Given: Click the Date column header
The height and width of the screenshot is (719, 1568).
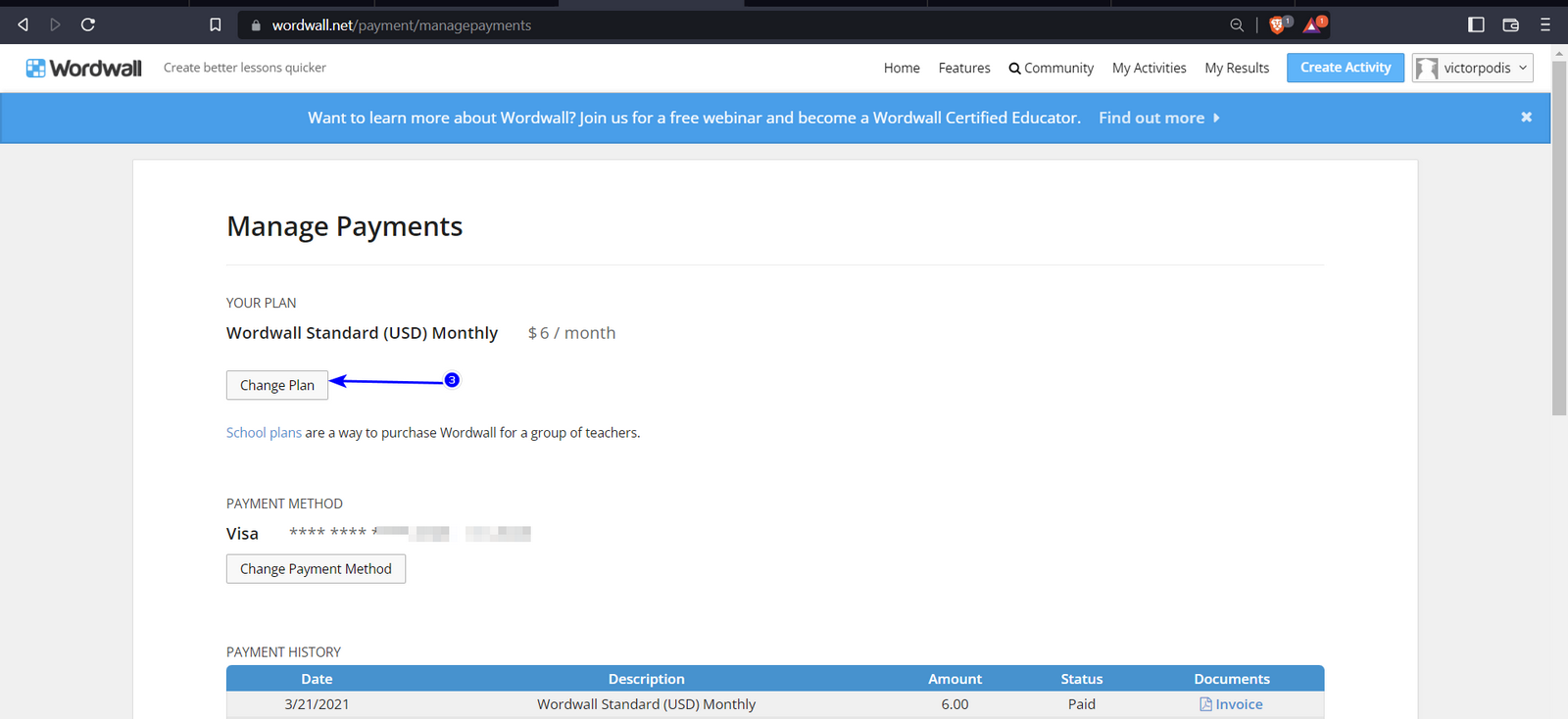Looking at the screenshot, I should click(317, 679).
